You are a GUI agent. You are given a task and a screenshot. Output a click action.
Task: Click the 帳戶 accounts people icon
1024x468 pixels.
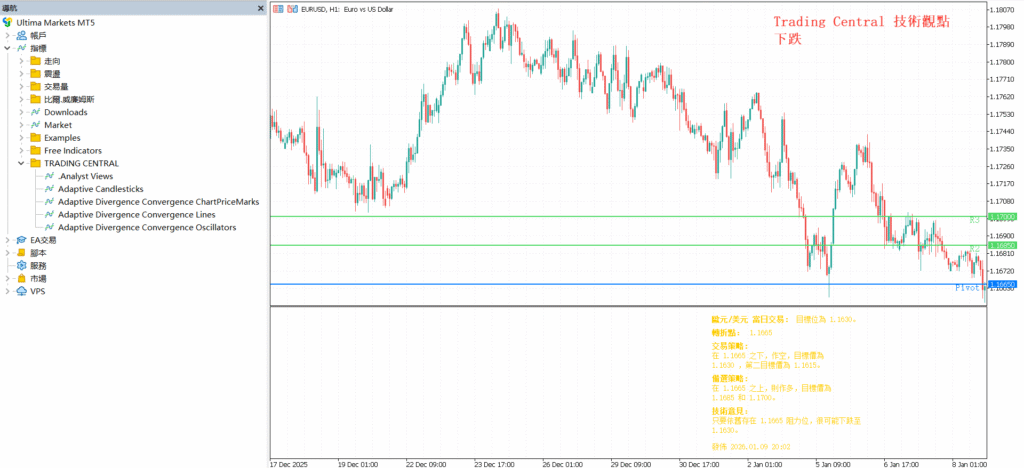22,35
